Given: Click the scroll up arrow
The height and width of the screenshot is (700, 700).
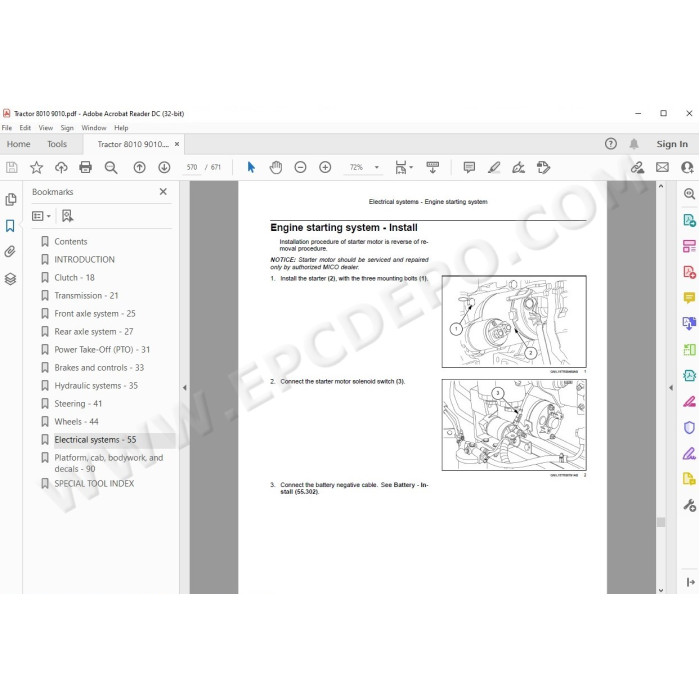Looking at the screenshot, I should pos(661,186).
